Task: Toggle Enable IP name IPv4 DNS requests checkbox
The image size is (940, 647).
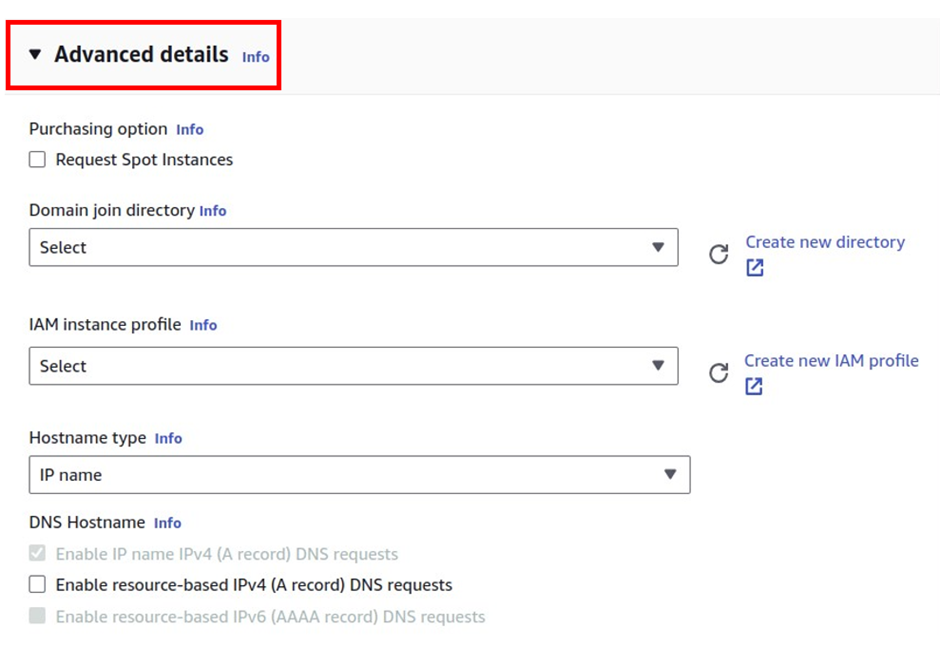Action: click(x=37, y=553)
